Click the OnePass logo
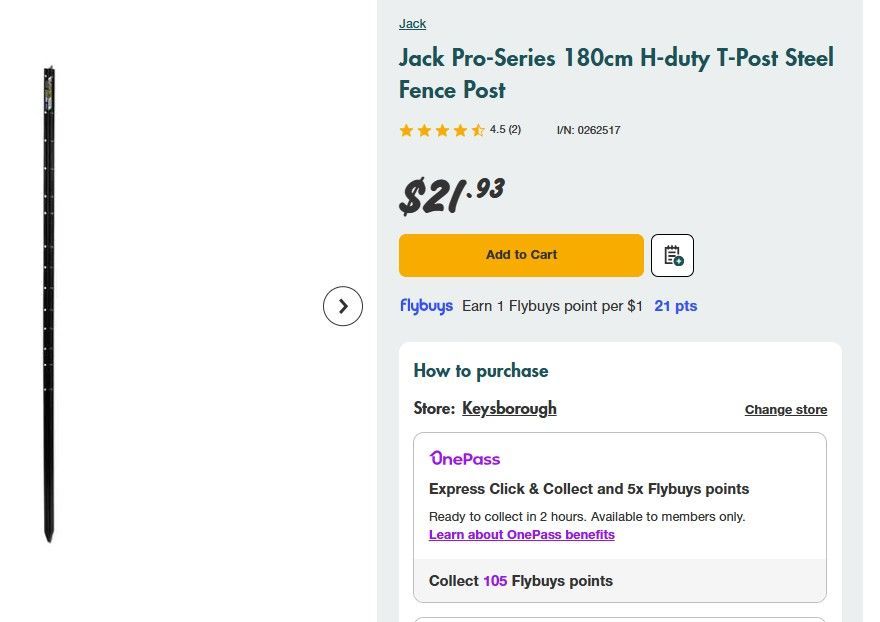 (x=464, y=459)
